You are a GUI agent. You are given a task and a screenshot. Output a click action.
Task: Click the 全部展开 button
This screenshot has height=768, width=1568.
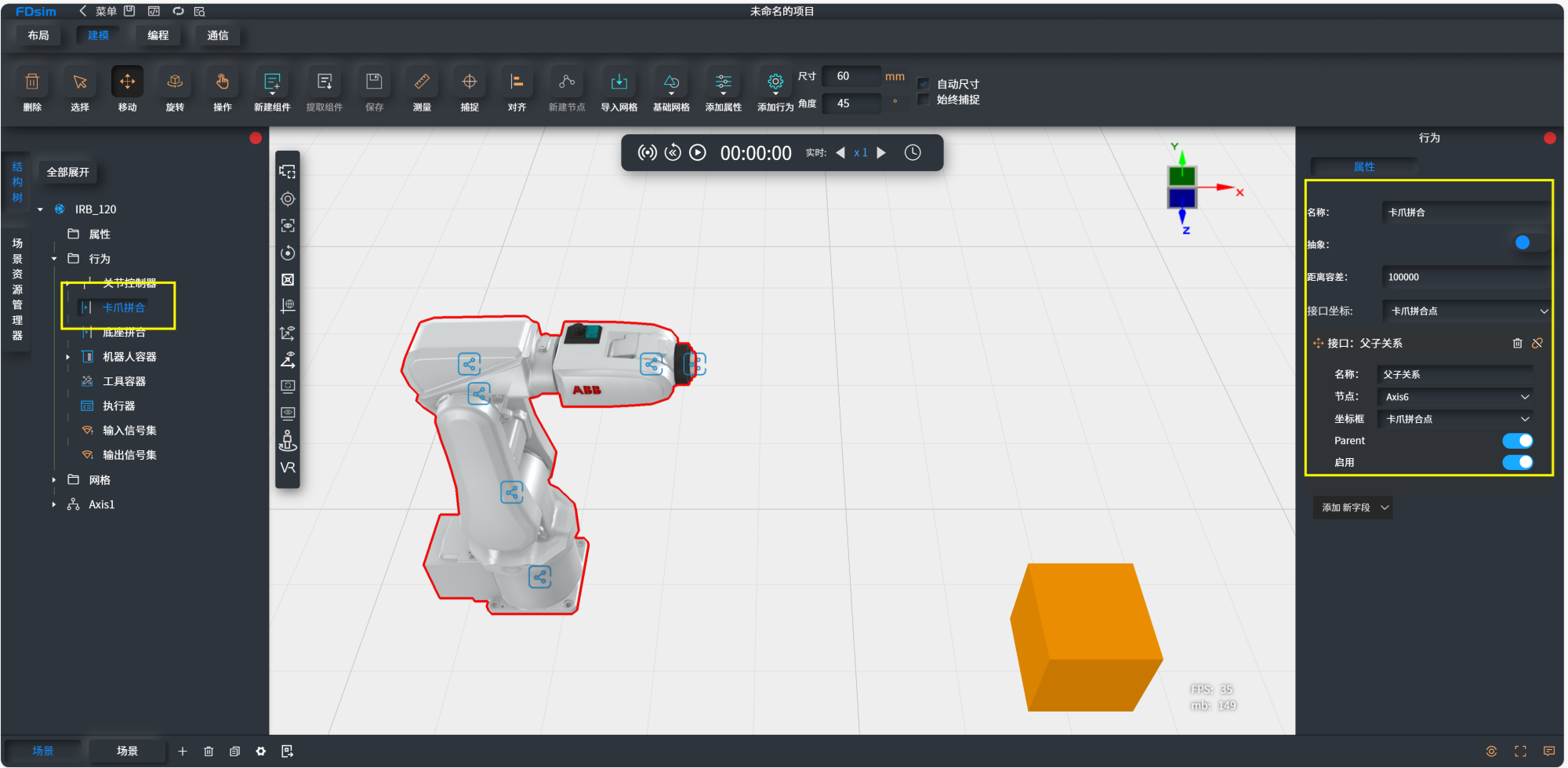68,172
